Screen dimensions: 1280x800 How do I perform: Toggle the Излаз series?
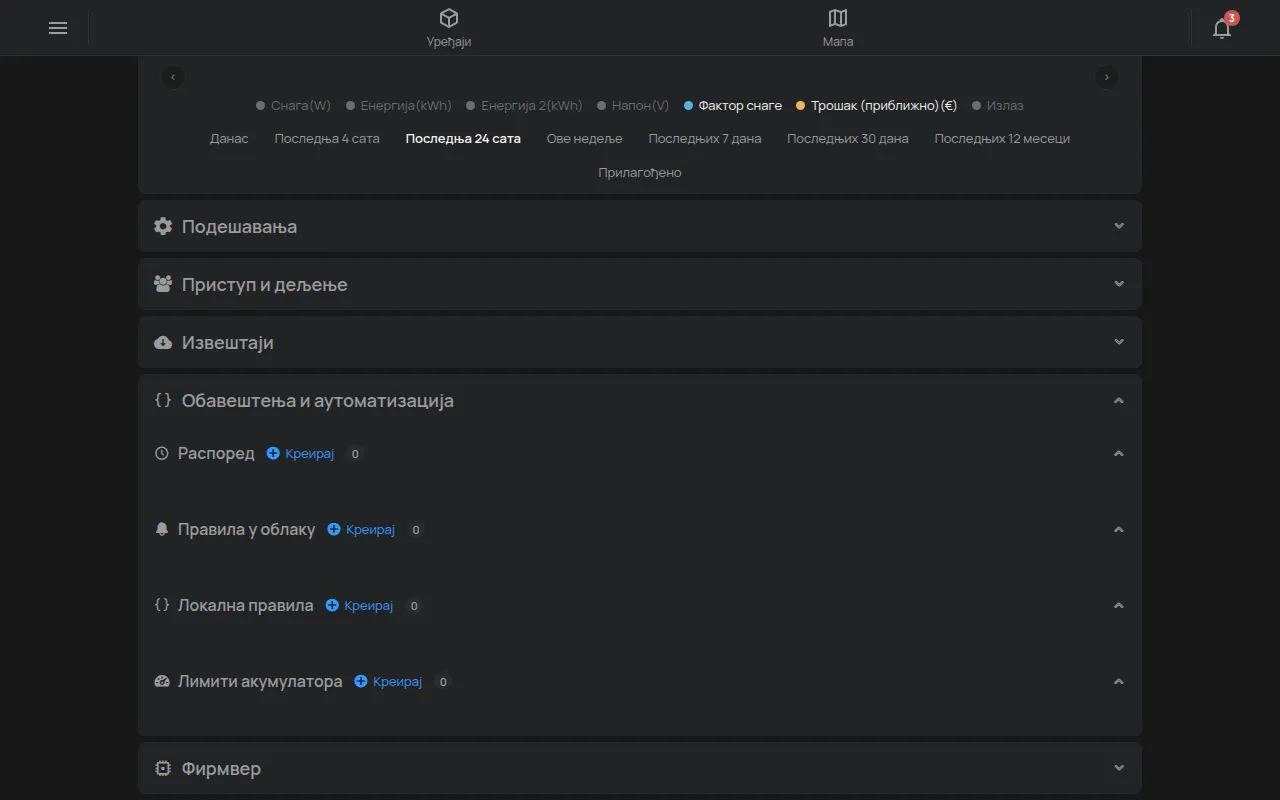click(998, 105)
